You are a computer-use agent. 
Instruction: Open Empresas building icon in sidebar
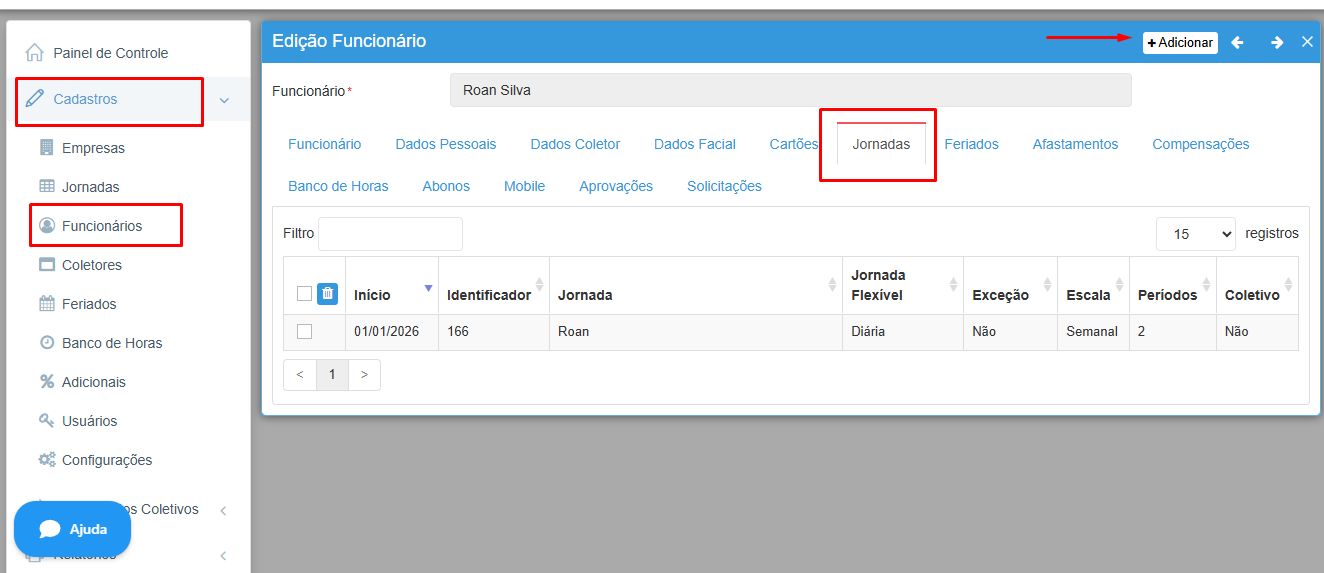(x=46, y=148)
